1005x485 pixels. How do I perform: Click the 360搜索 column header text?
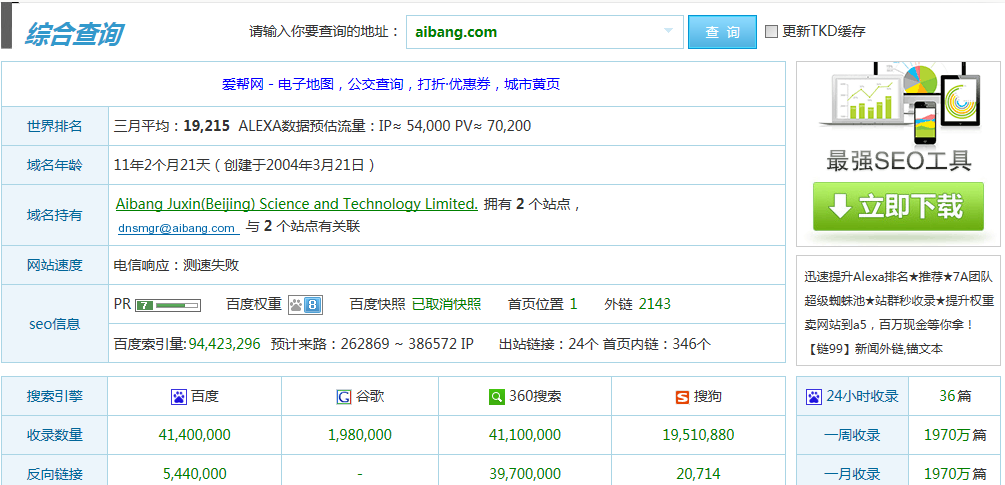[x=535, y=397]
